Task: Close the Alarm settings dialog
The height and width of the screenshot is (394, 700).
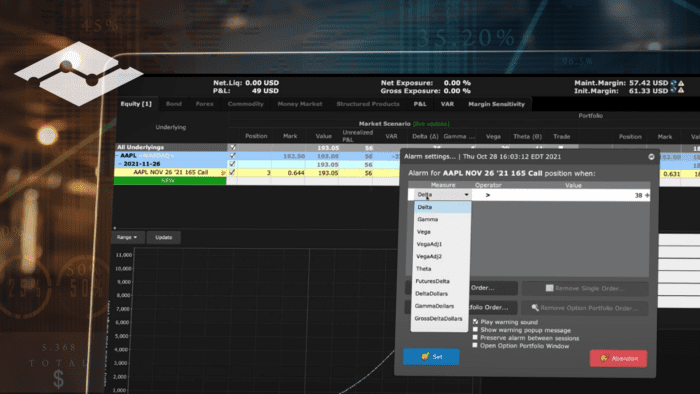Action: coord(651,157)
